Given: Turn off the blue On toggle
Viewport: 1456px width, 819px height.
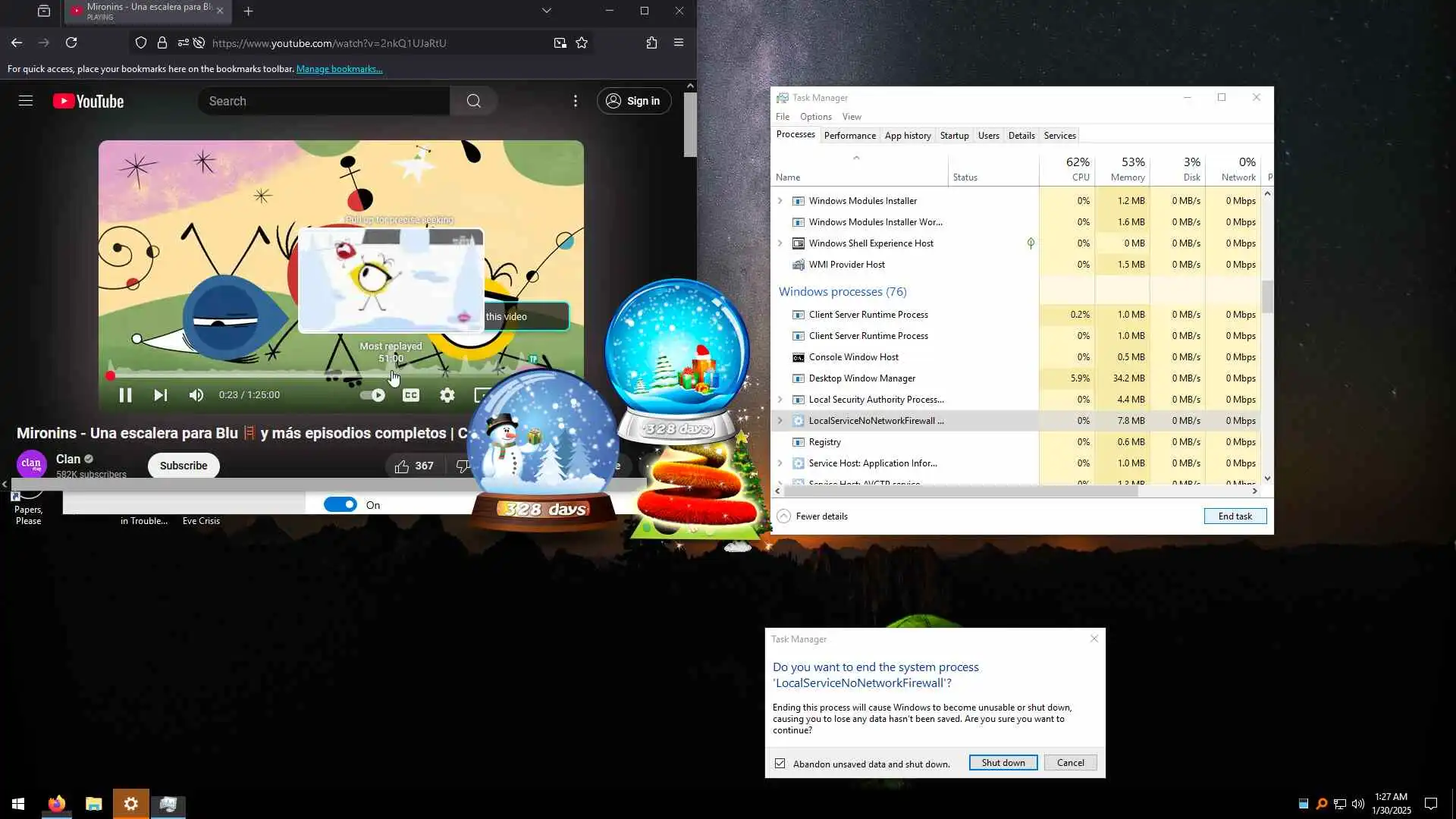Looking at the screenshot, I should [340, 505].
